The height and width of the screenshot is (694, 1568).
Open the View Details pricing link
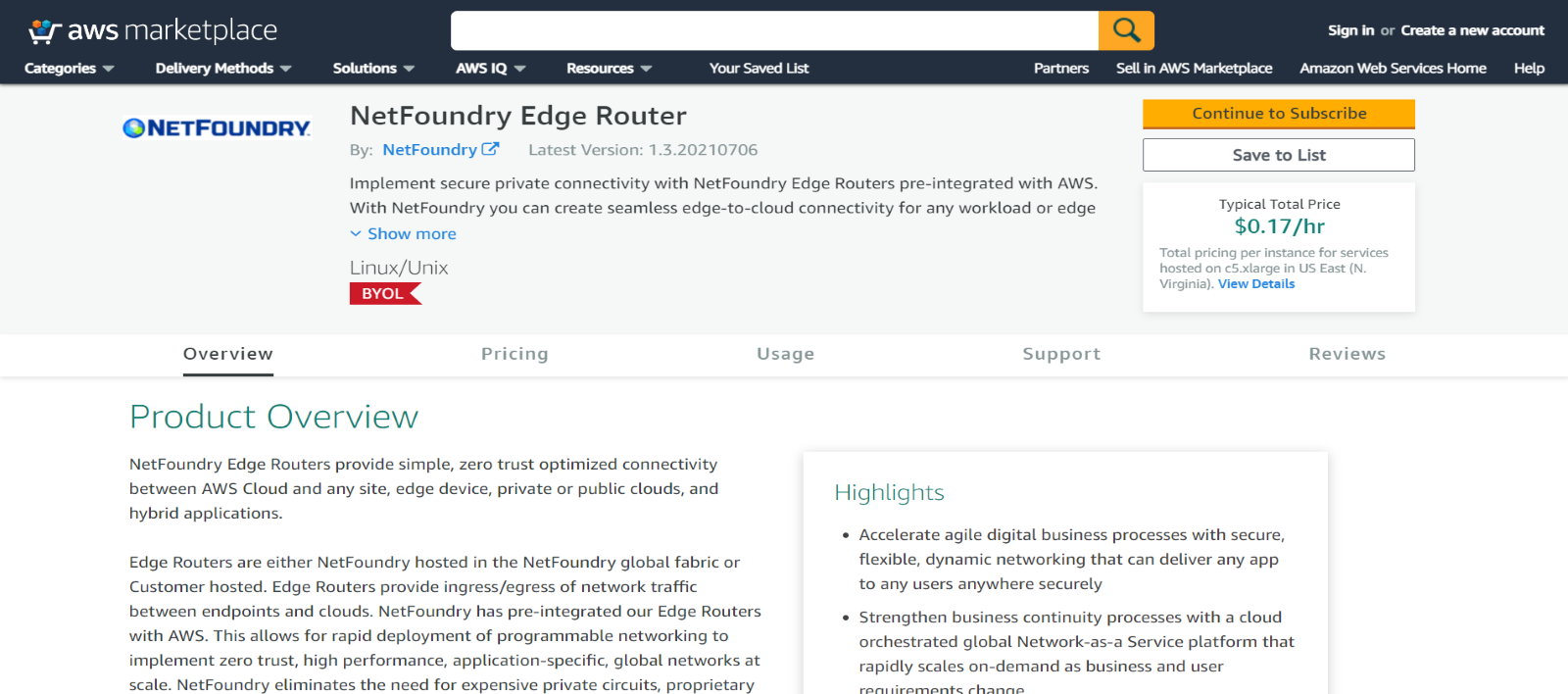1256,284
